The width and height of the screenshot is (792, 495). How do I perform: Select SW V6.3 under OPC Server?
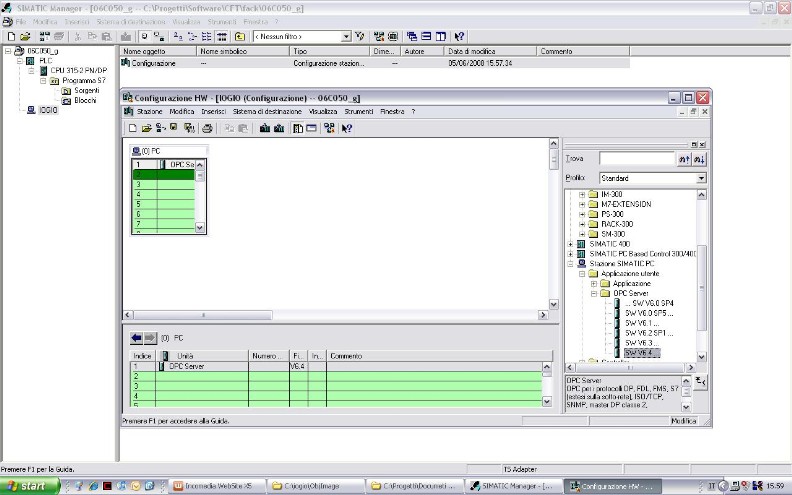642,343
